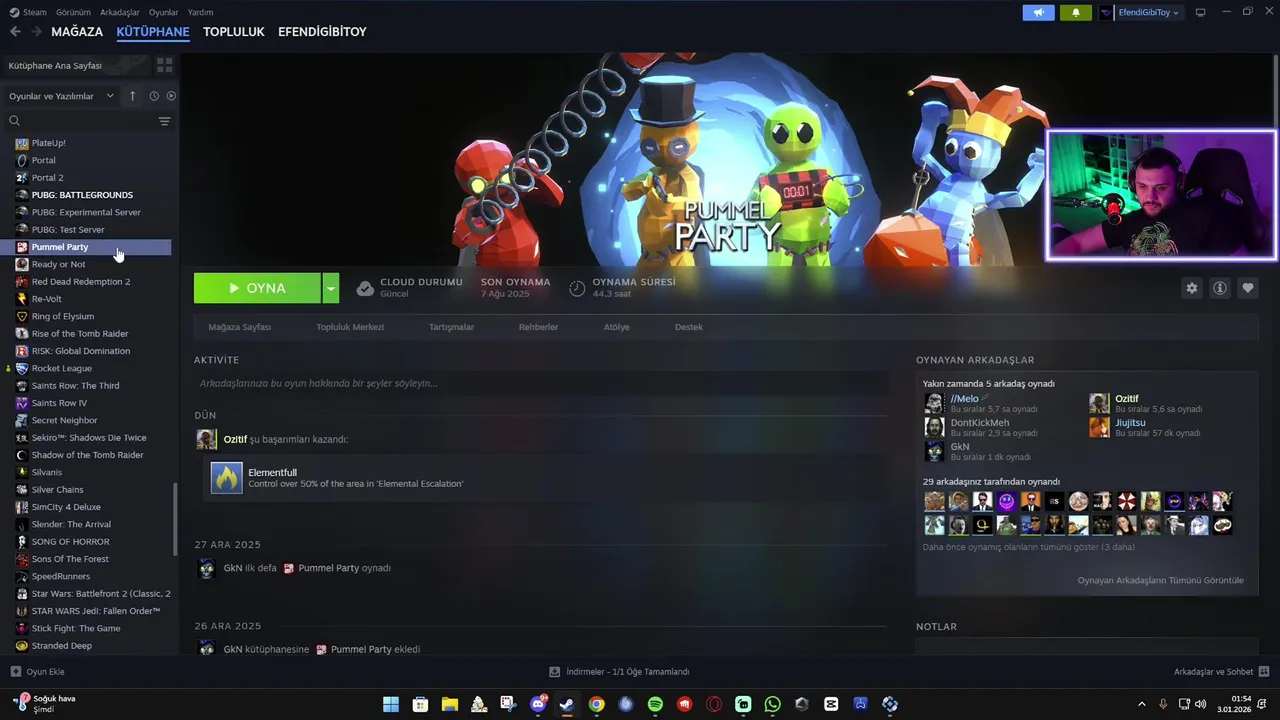Screen dimensions: 1280x720
Task: Open the Destek tab
Action: coord(689,327)
